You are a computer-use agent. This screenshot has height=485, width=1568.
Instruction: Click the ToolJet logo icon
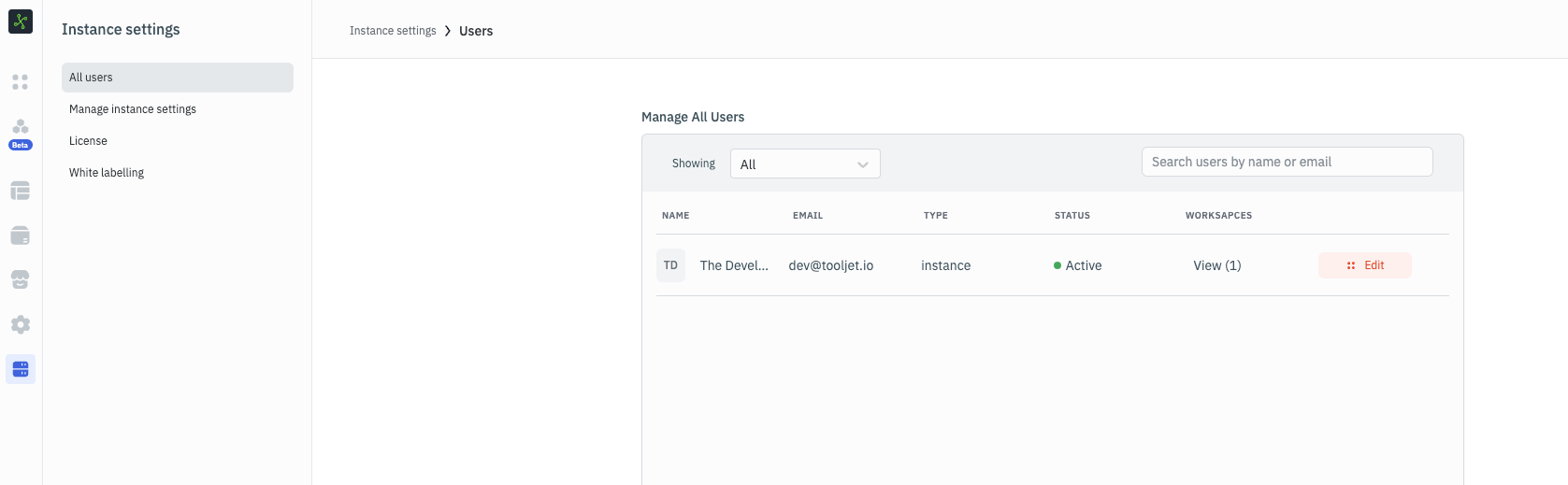pos(21,21)
